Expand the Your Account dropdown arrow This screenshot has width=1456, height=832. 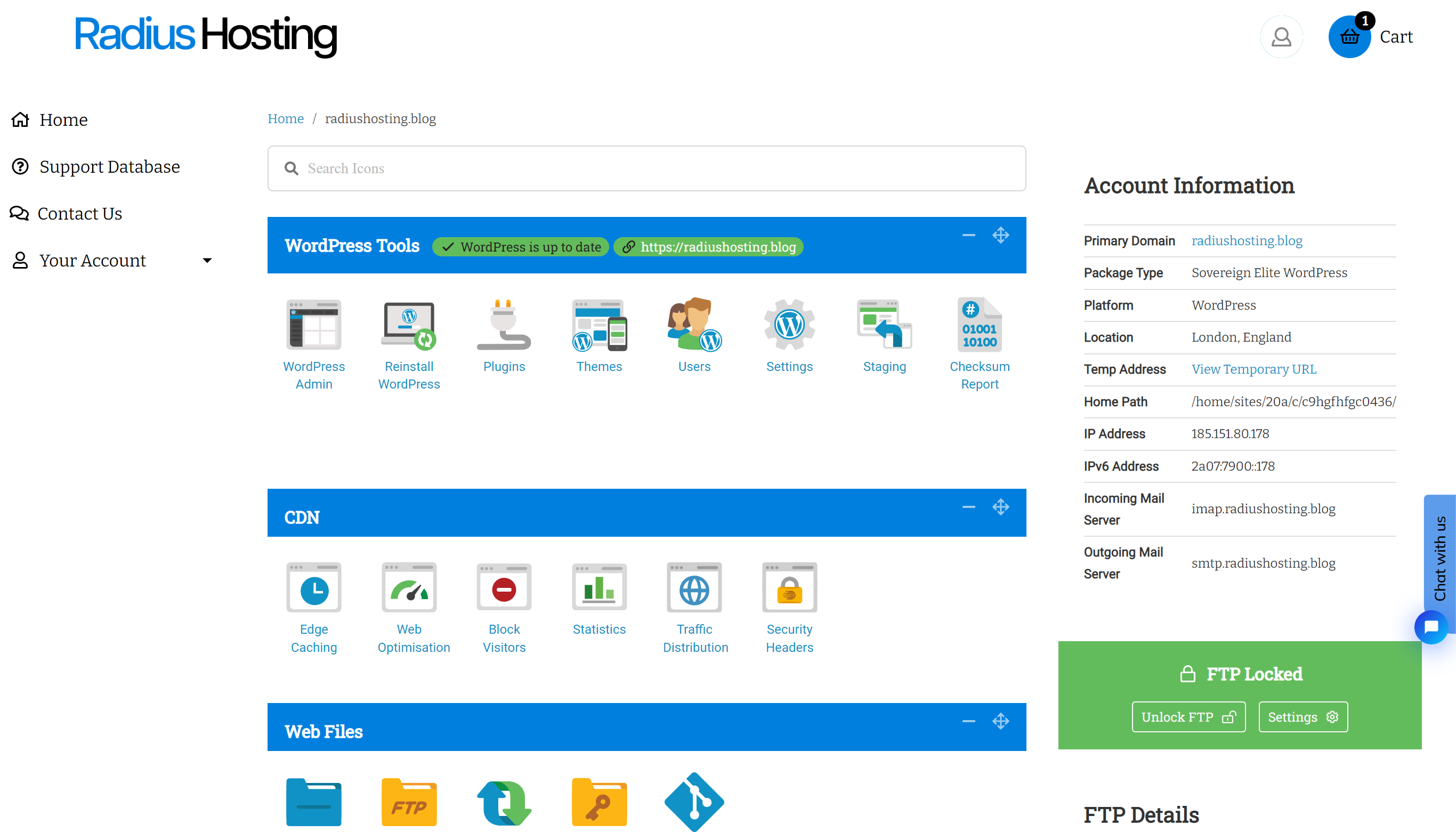(207, 261)
